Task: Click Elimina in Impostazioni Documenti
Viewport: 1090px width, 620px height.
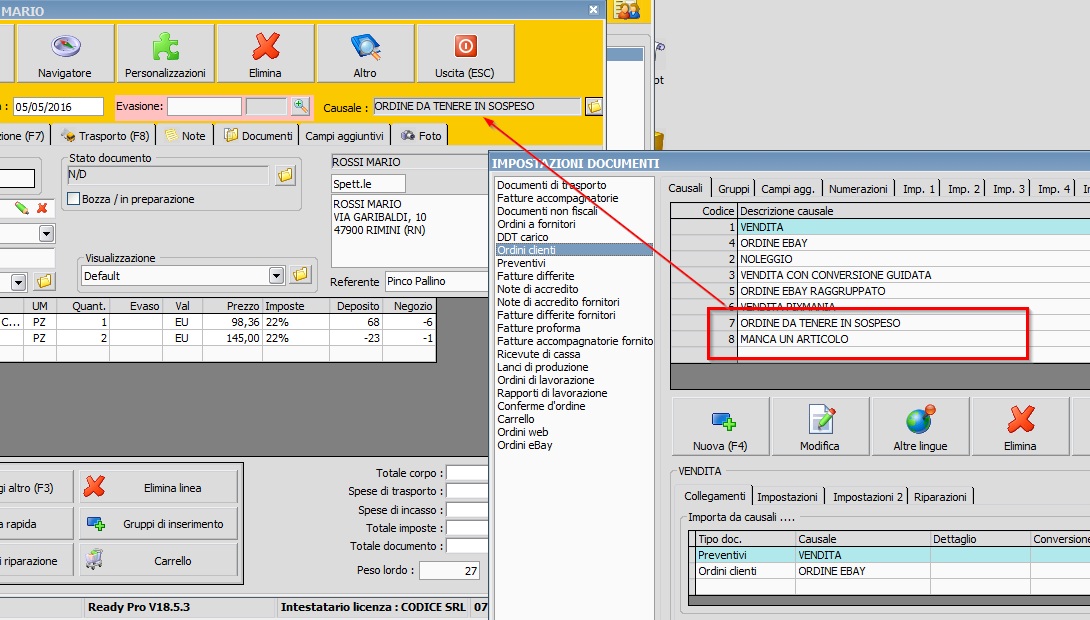Action: point(1020,427)
